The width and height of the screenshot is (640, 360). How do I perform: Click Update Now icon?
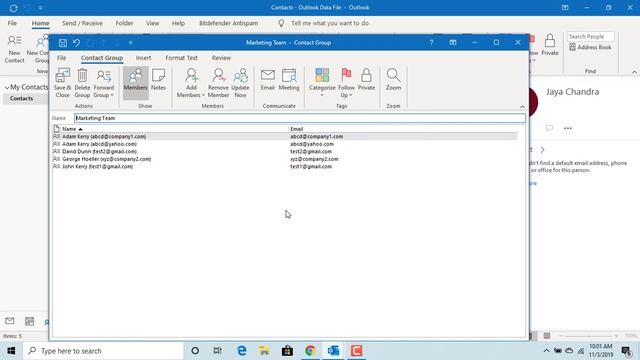(x=240, y=83)
